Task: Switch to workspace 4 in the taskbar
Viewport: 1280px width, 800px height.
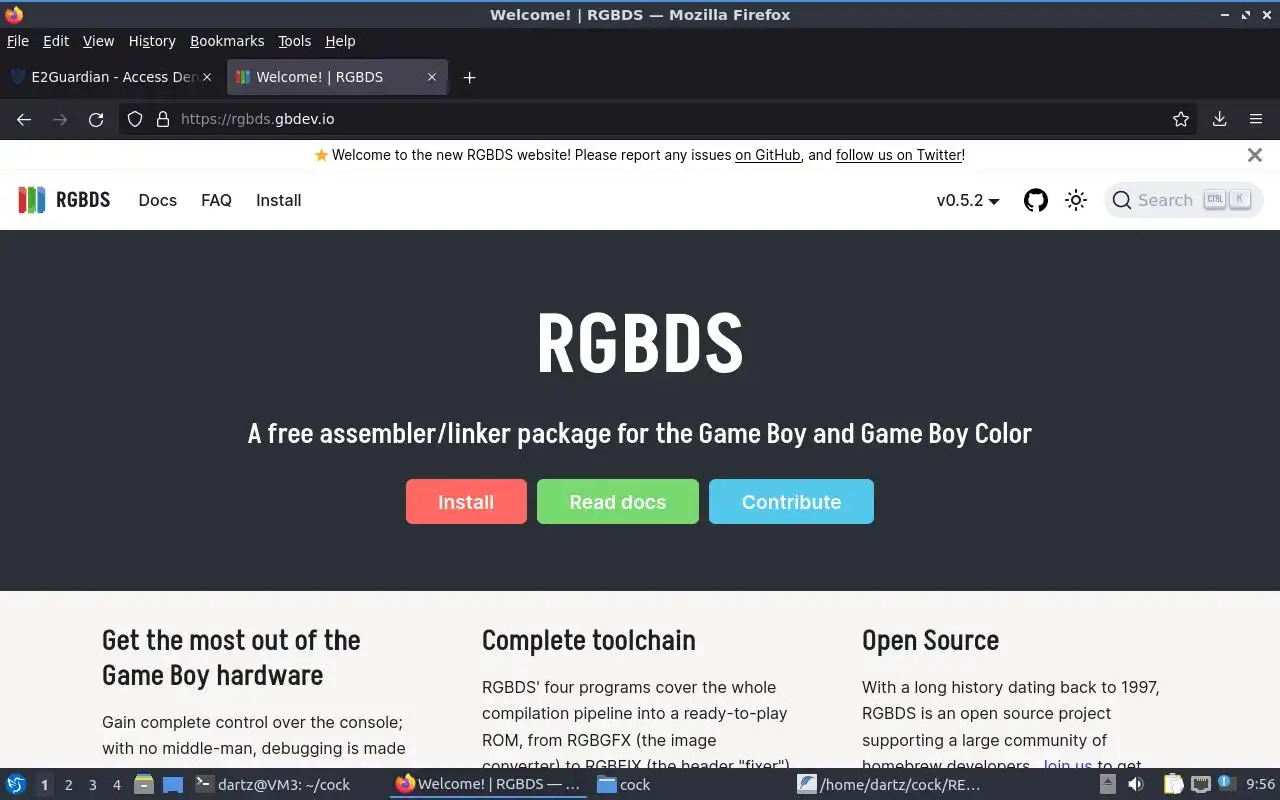Action: (116, 785)
